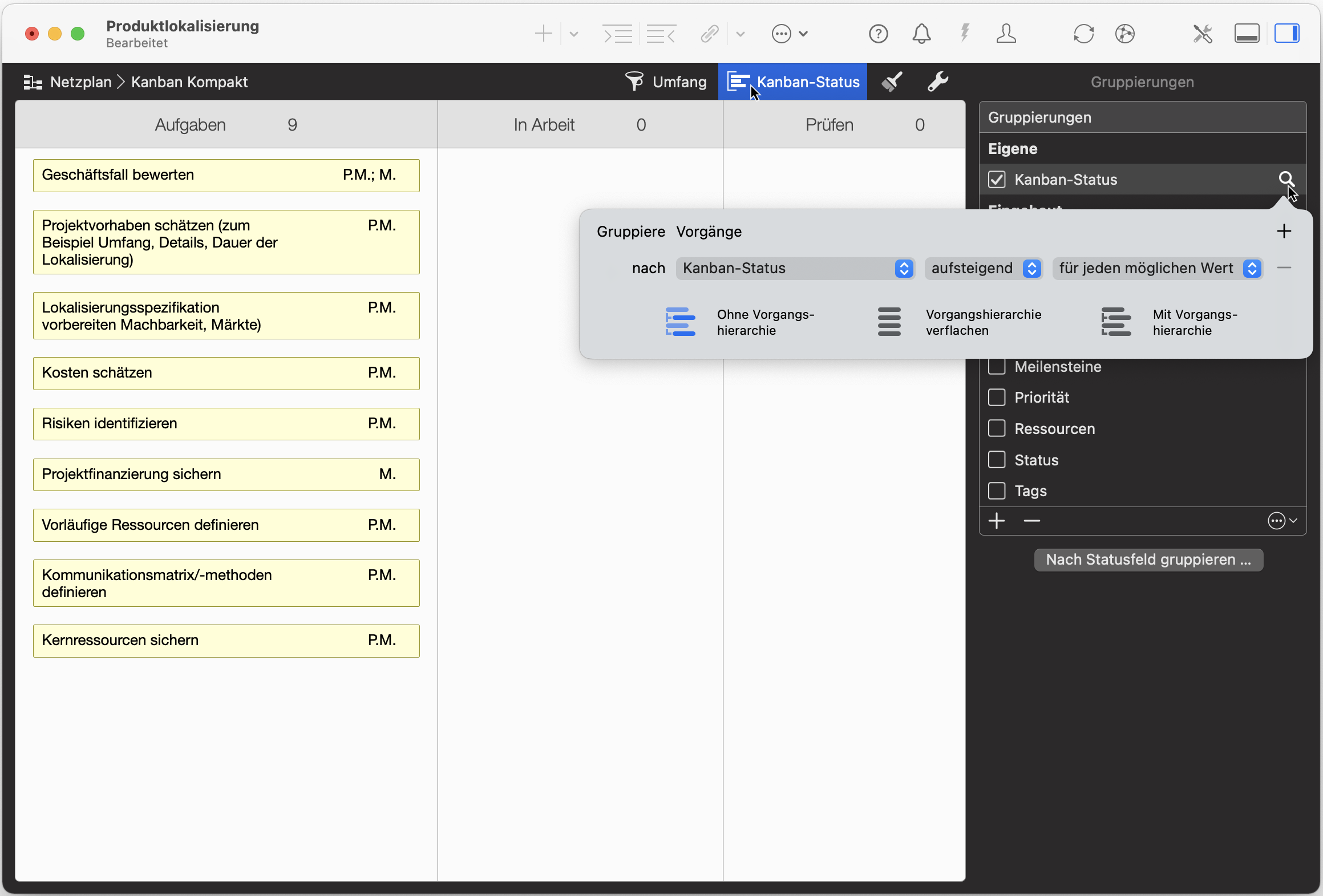Toggle the right sidebar panel icon
Image resolution: width=1323 pixels, height=896 pixels.
(x=1287, y=34)
